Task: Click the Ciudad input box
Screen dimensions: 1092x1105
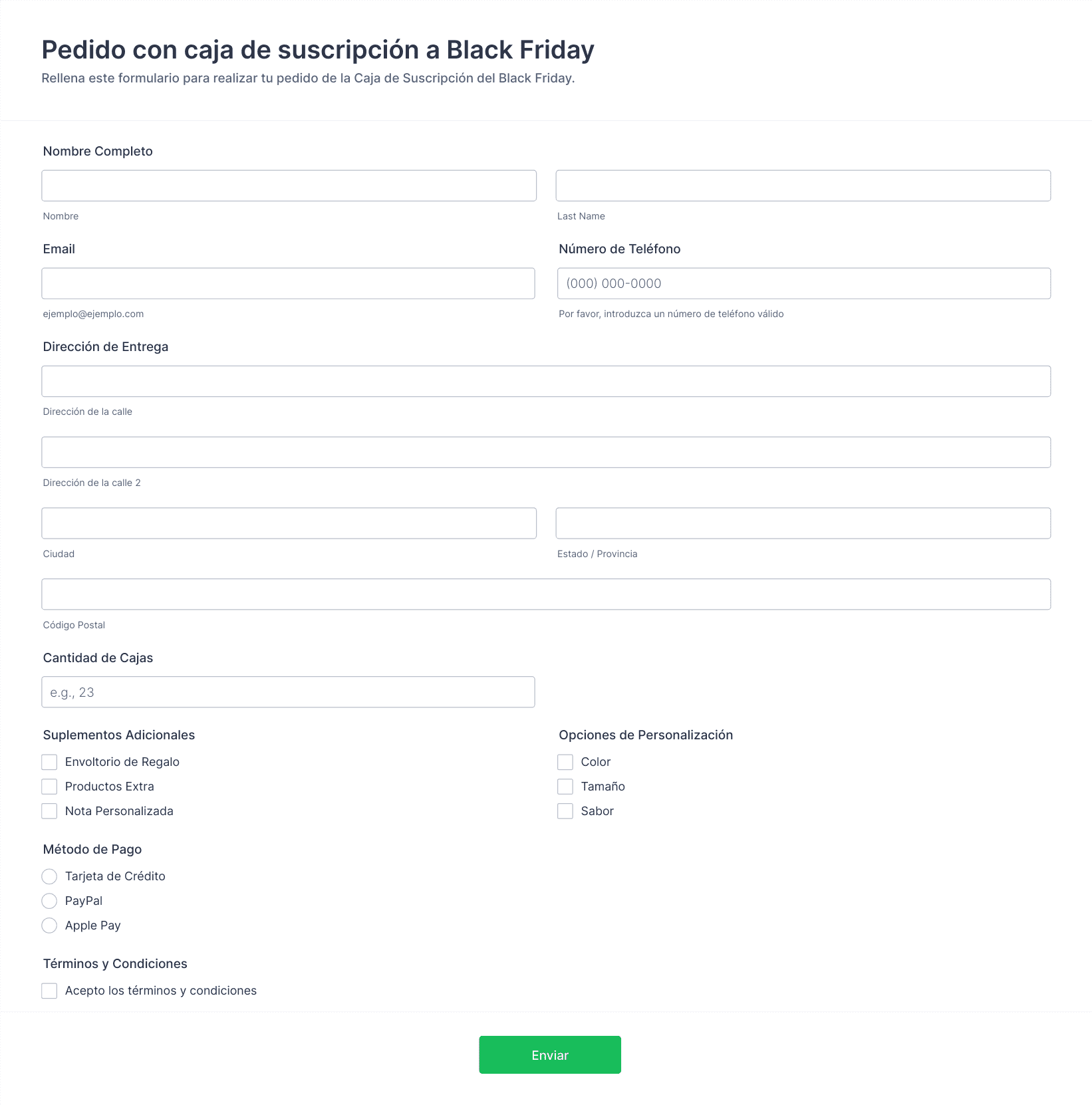Action: [289, 523]
